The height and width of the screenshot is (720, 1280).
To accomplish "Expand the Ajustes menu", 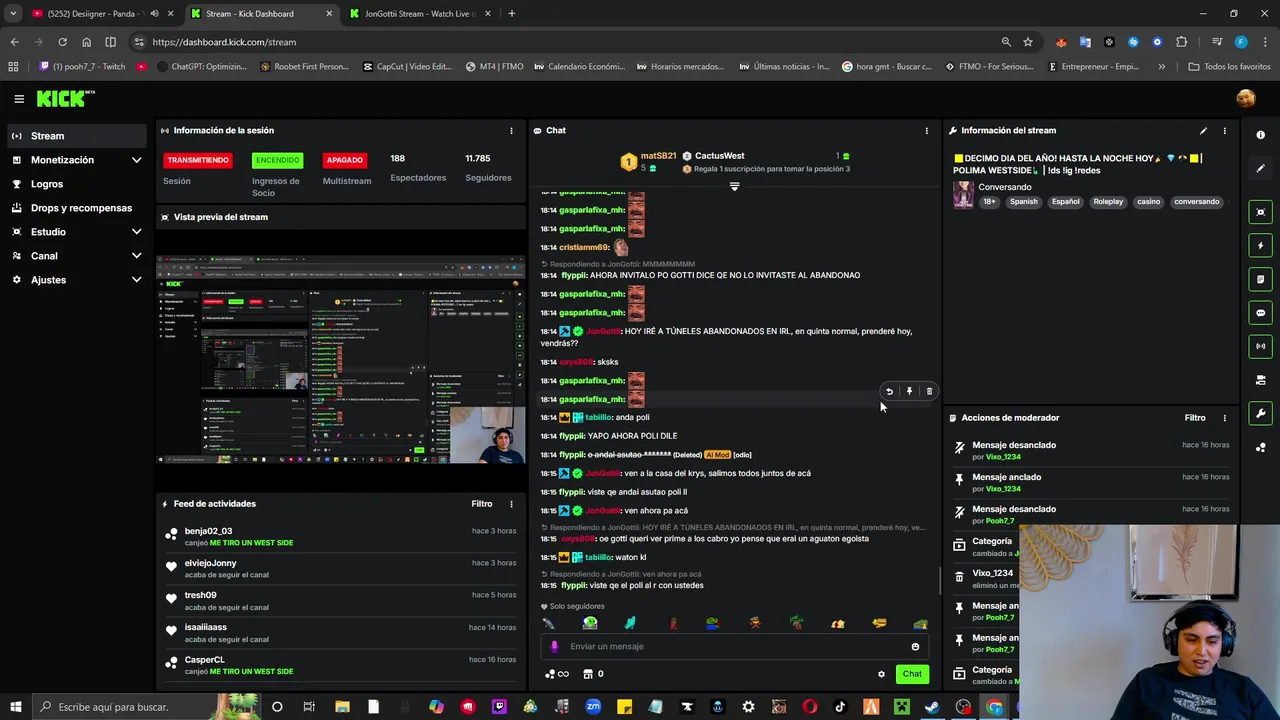I will click(x=77, y=280).
